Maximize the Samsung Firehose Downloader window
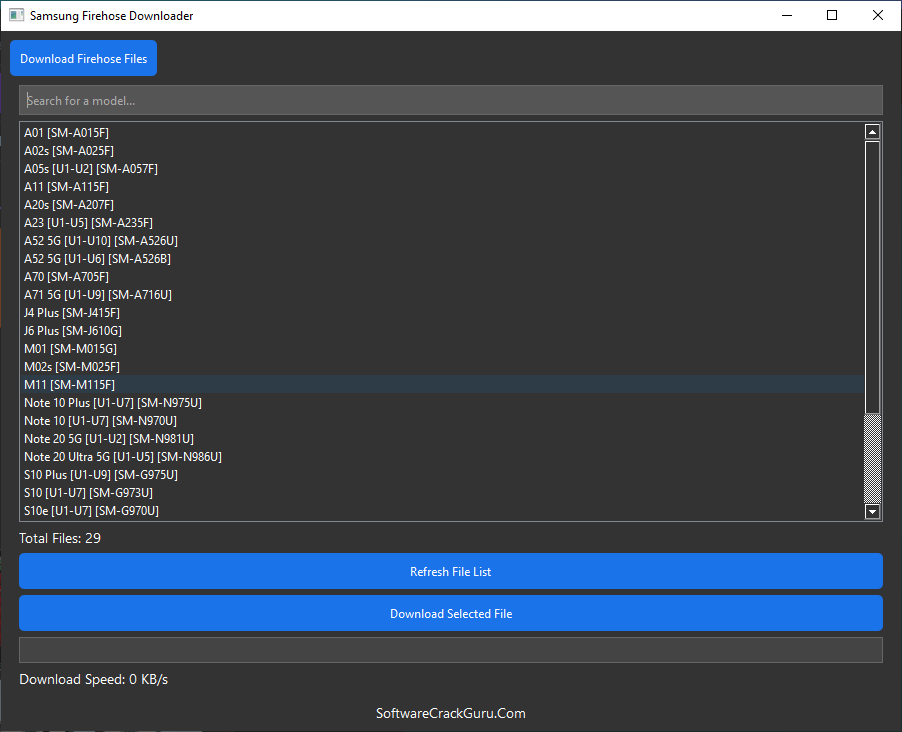This screenshot has height=732, width=902. (x=832, y=16)
